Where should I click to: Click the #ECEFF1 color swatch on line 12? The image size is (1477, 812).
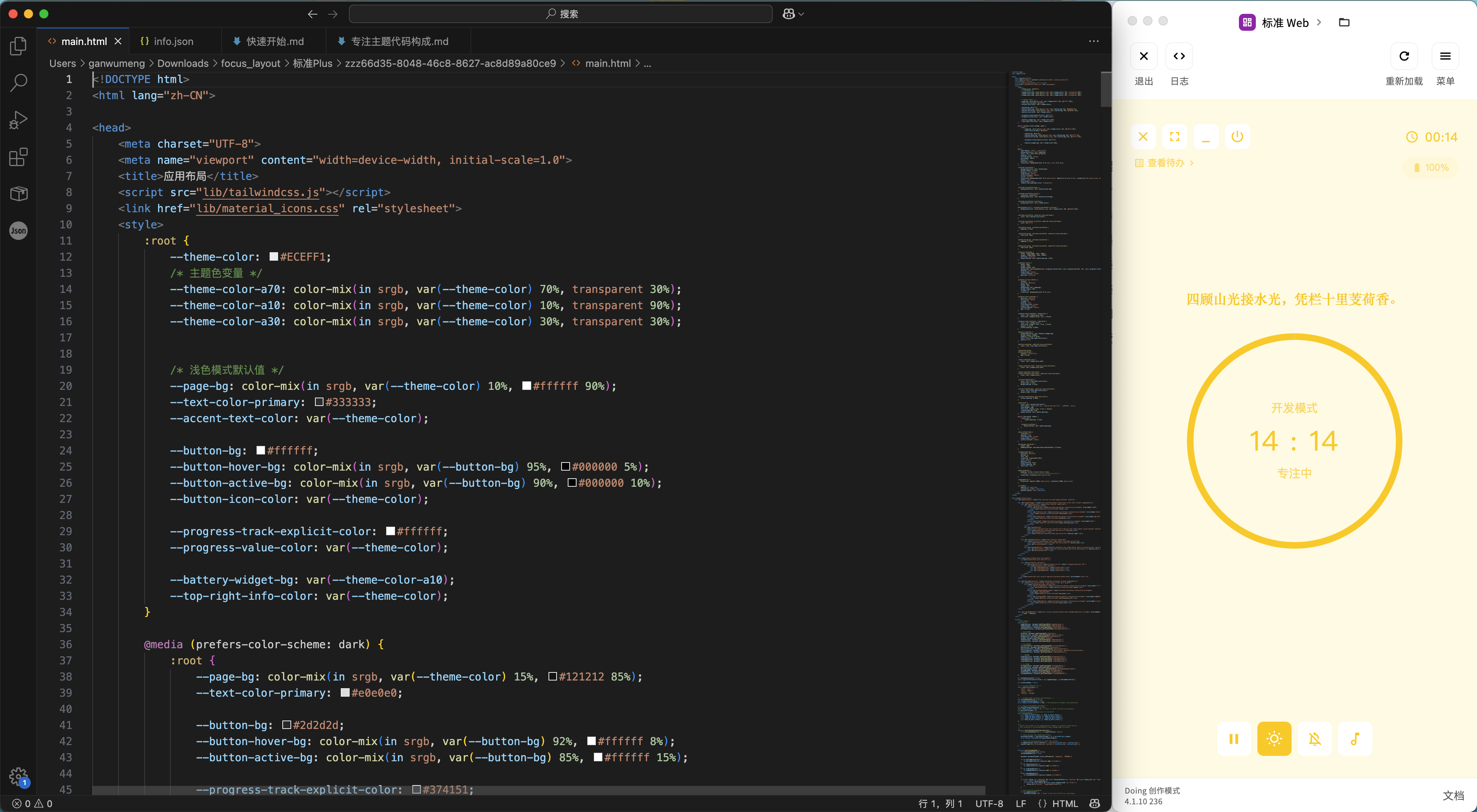[x=273, y=257]
